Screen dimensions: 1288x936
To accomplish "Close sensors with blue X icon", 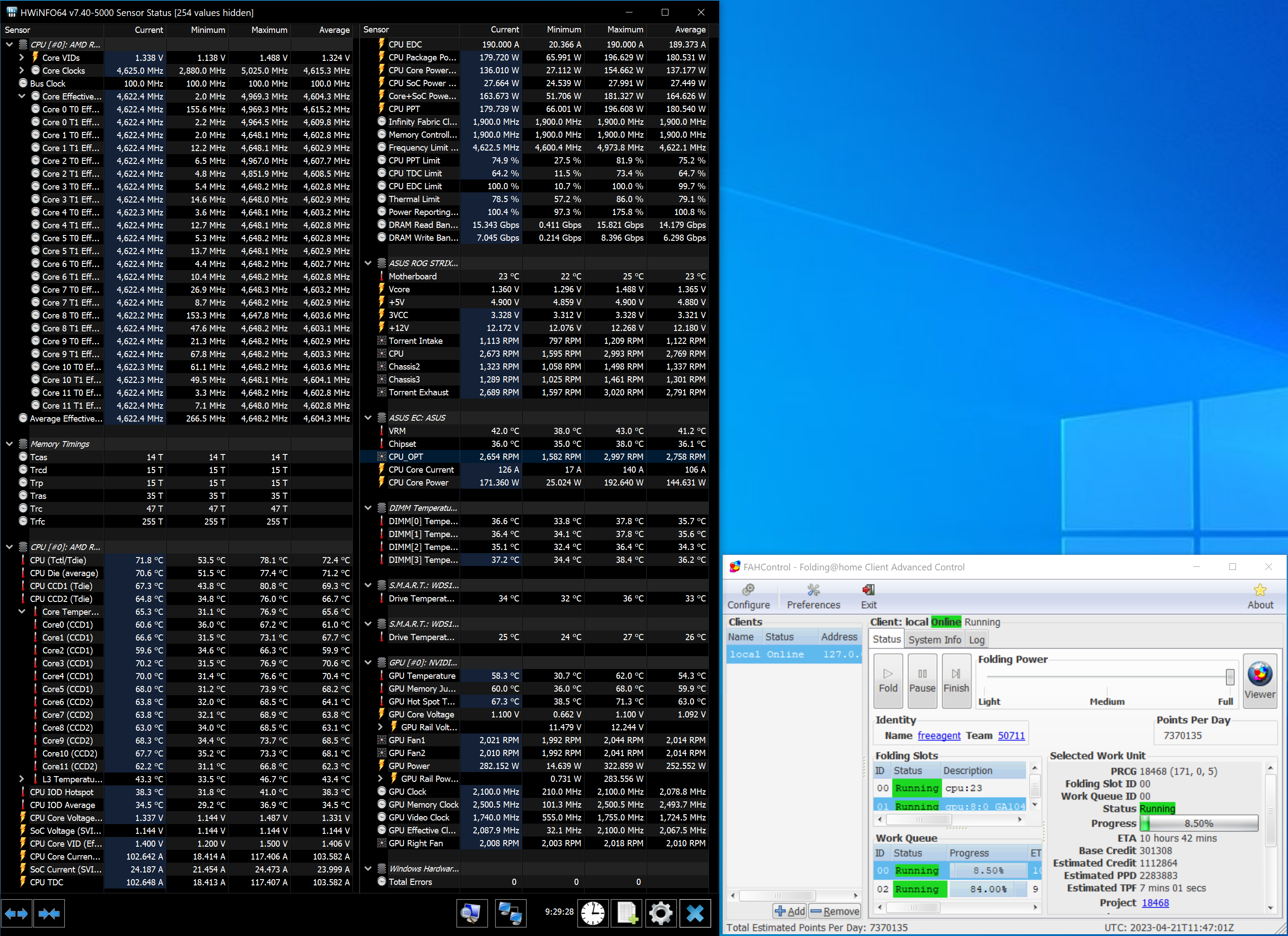I will [x=695, y=913].
